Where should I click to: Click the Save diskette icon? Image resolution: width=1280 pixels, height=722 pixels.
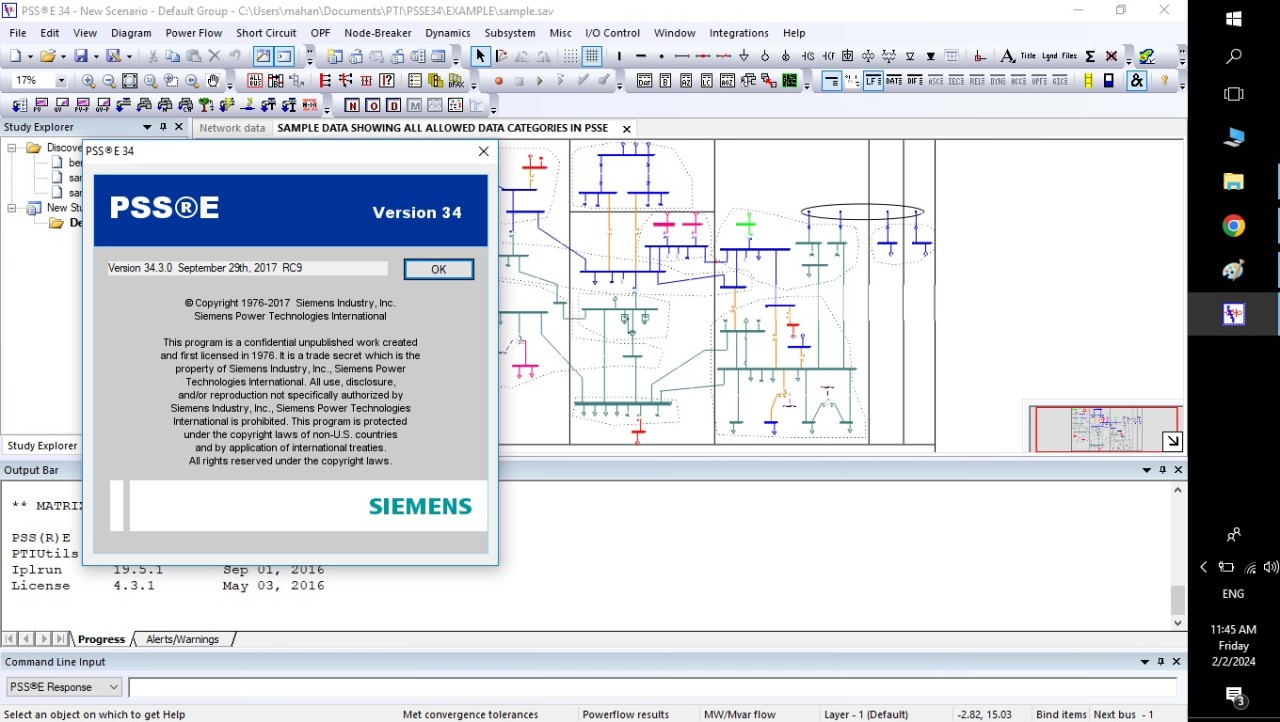(x=80, y=57)
